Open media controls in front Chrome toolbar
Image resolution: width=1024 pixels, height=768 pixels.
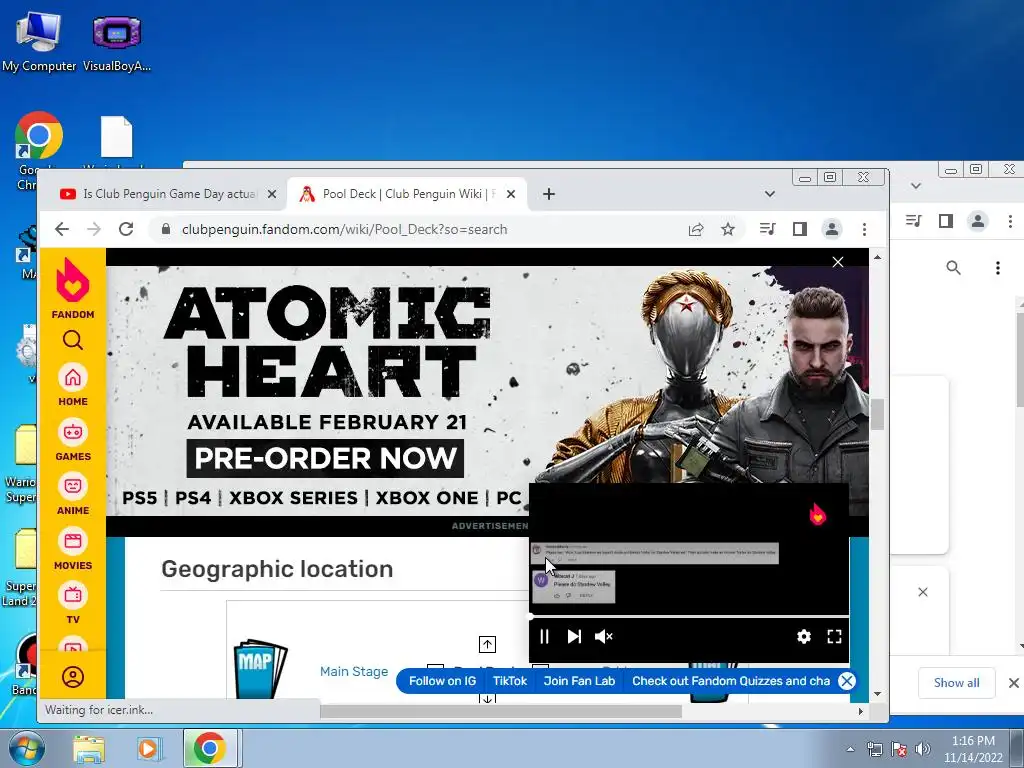tap(767, 229)
